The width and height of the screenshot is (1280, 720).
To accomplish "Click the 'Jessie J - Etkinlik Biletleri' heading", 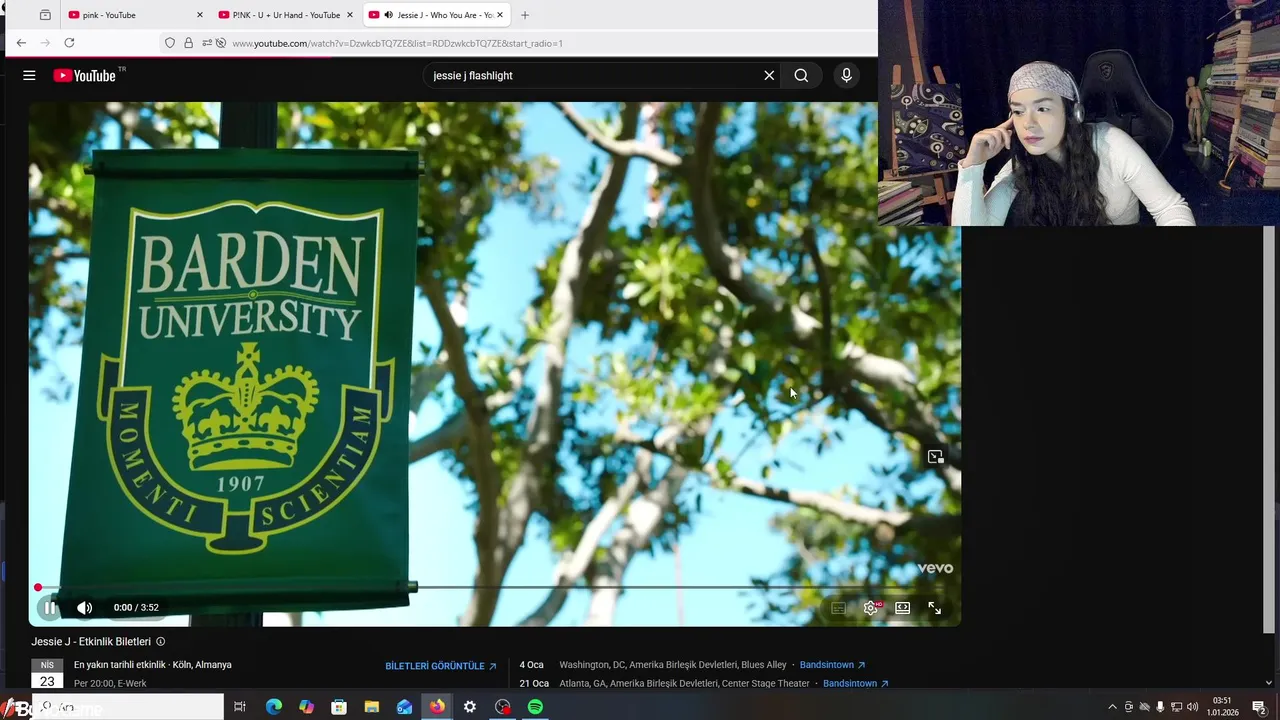I will (x=91, y=642).
